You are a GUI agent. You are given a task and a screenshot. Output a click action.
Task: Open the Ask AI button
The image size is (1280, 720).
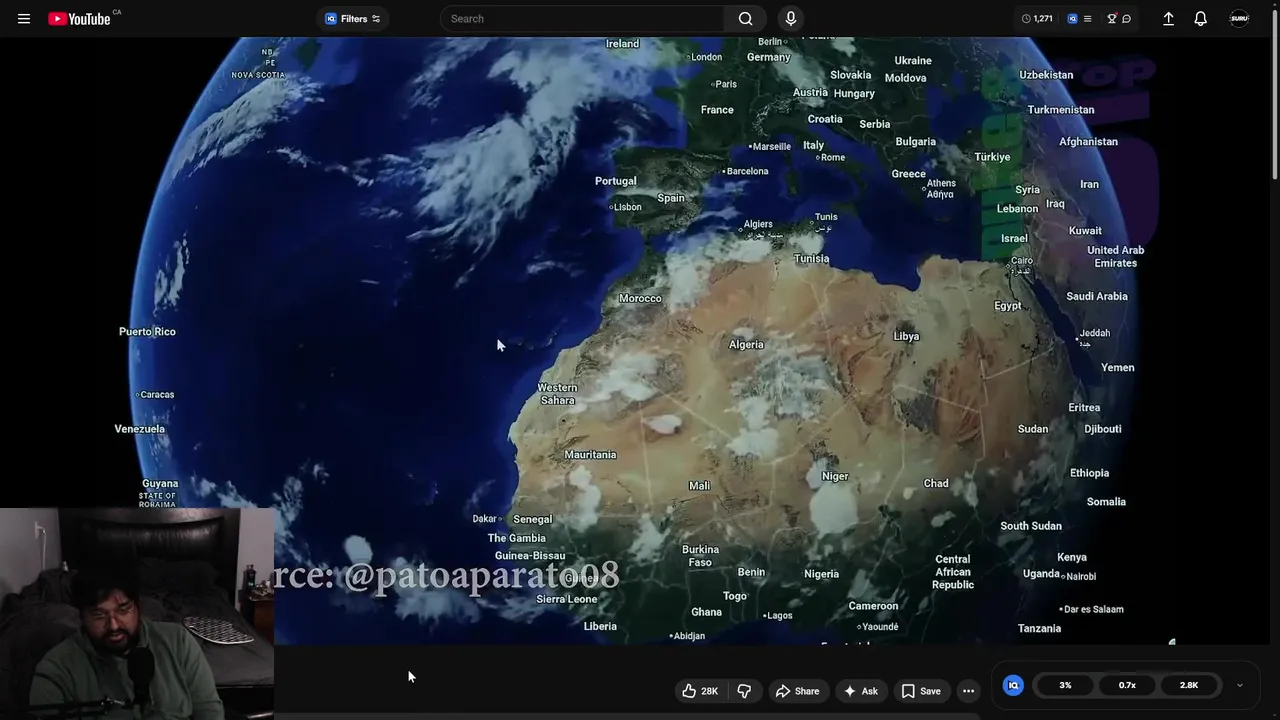(861, 691)
